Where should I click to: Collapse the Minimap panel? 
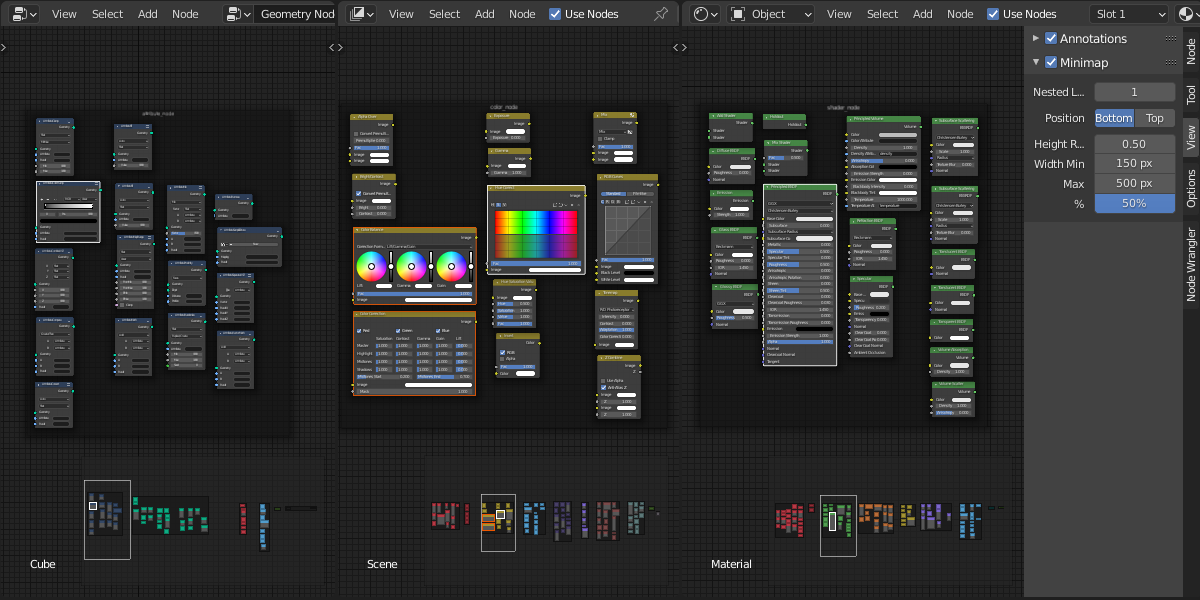[1036, 62]
